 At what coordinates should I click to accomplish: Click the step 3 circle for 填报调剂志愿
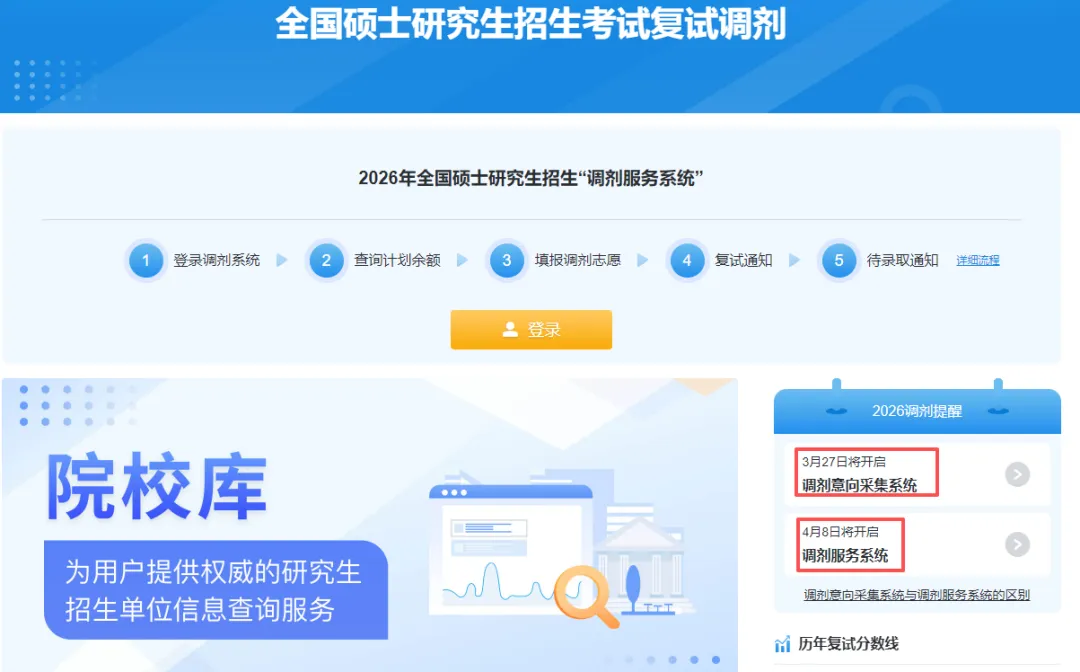[x=507, y=260]
